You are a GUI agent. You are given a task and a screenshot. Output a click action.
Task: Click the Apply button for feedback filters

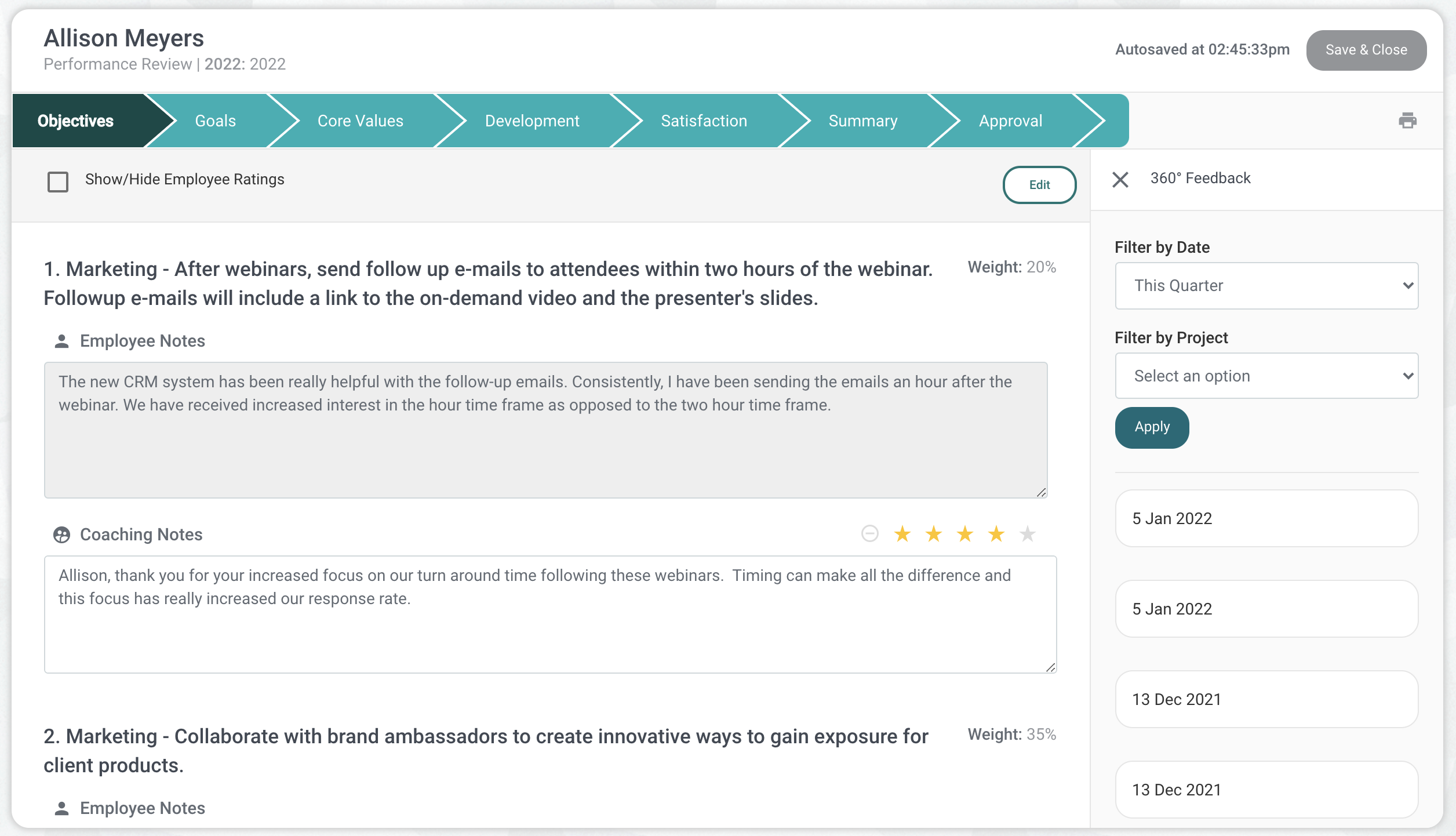click(x=1151, y=427)
